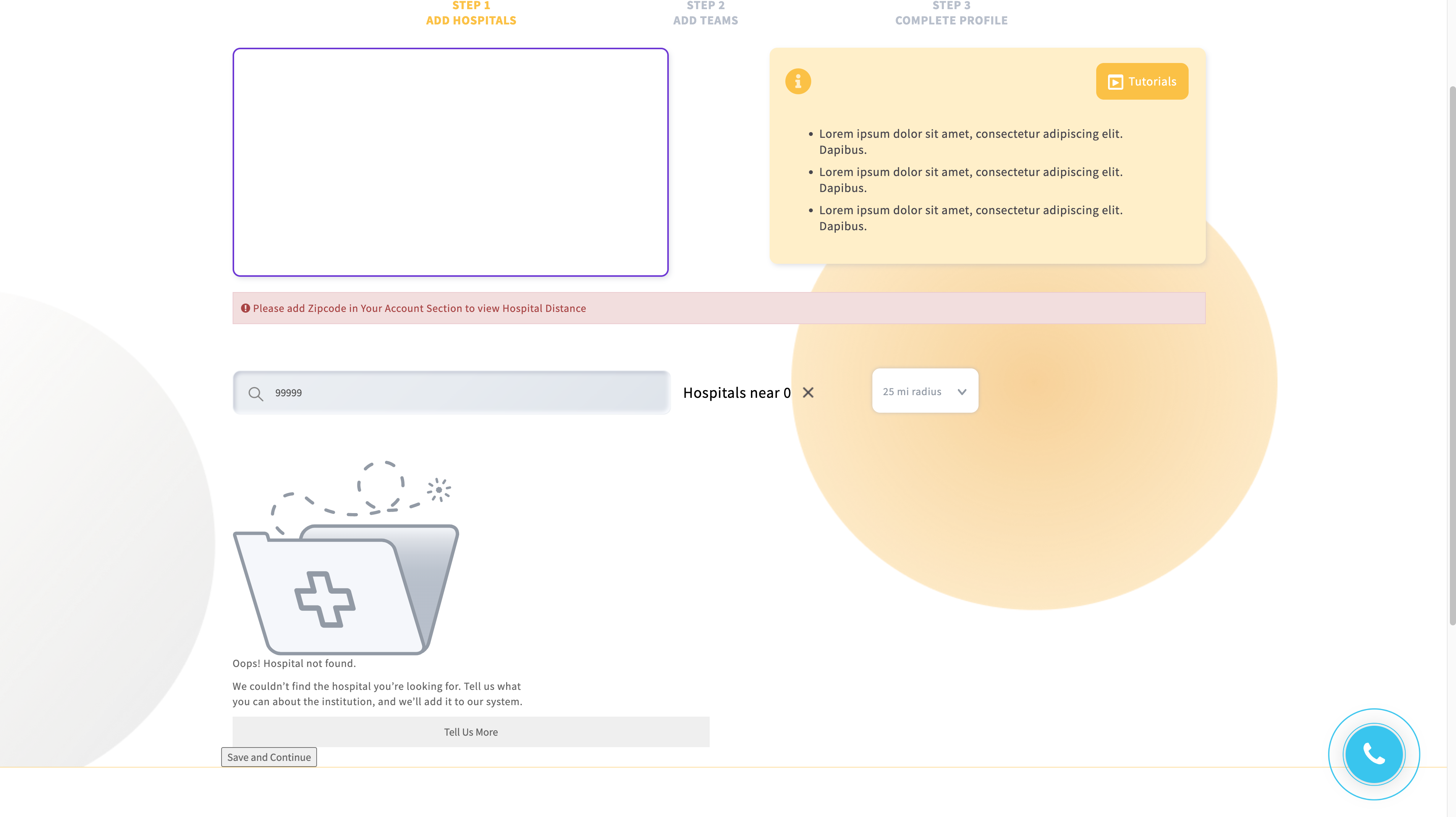Click Save and Continue button

point(269,757)
